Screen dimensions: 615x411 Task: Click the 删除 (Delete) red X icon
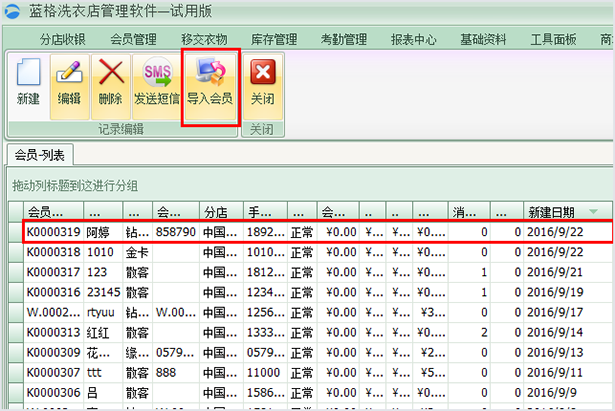[x=111, y=72]
